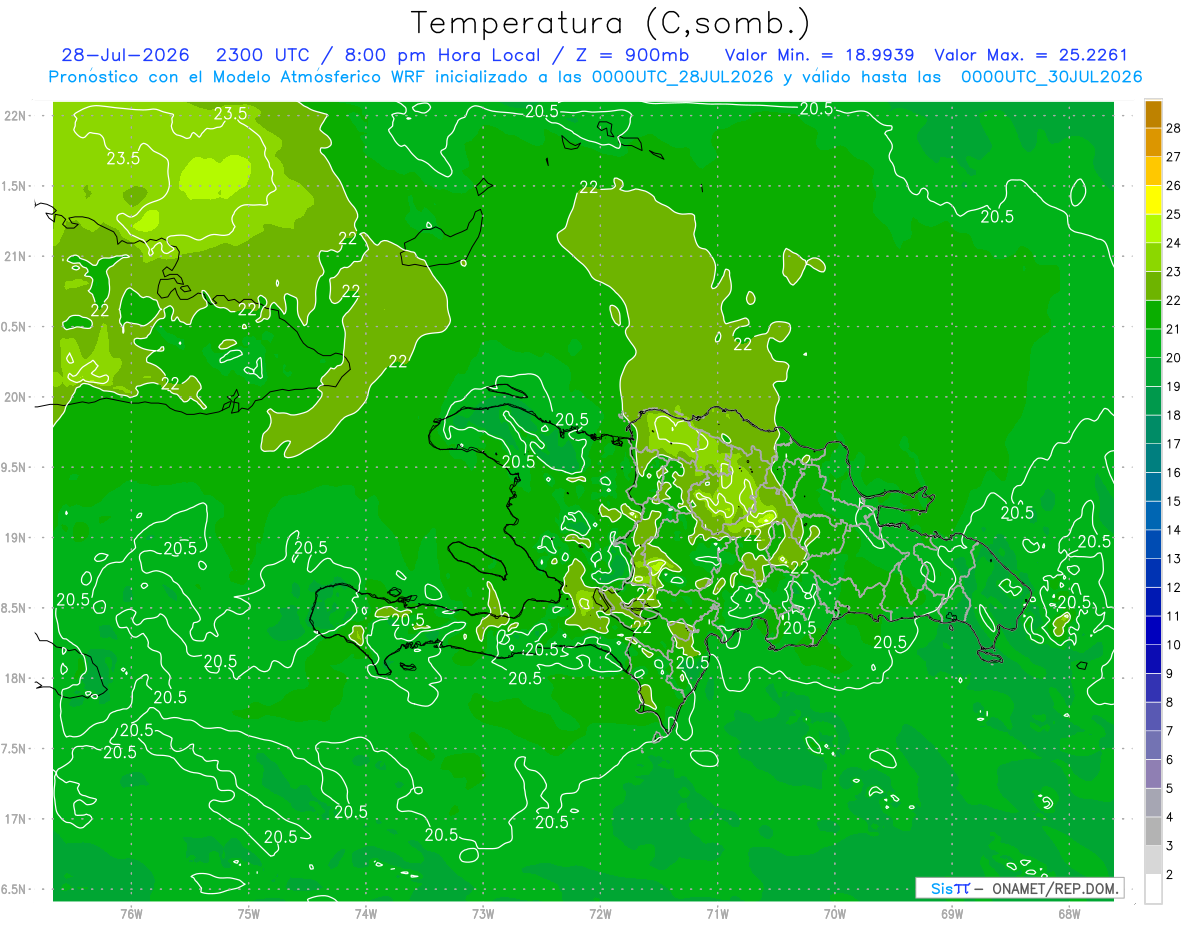Viewport: 1200px width, 927px height.
Task: Click the 71W longitude axis label
Action: [717, 914]
